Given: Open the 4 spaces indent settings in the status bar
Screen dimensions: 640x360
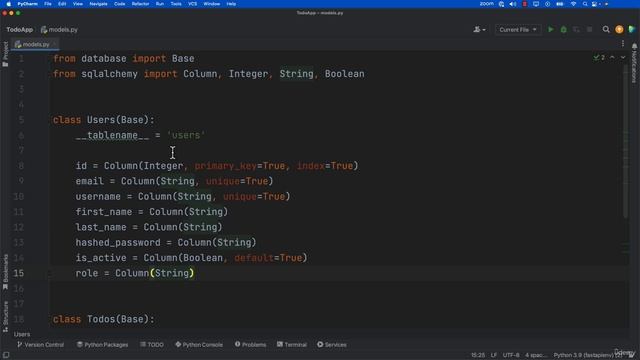Looking at the screenshot, I should point(536,355).
